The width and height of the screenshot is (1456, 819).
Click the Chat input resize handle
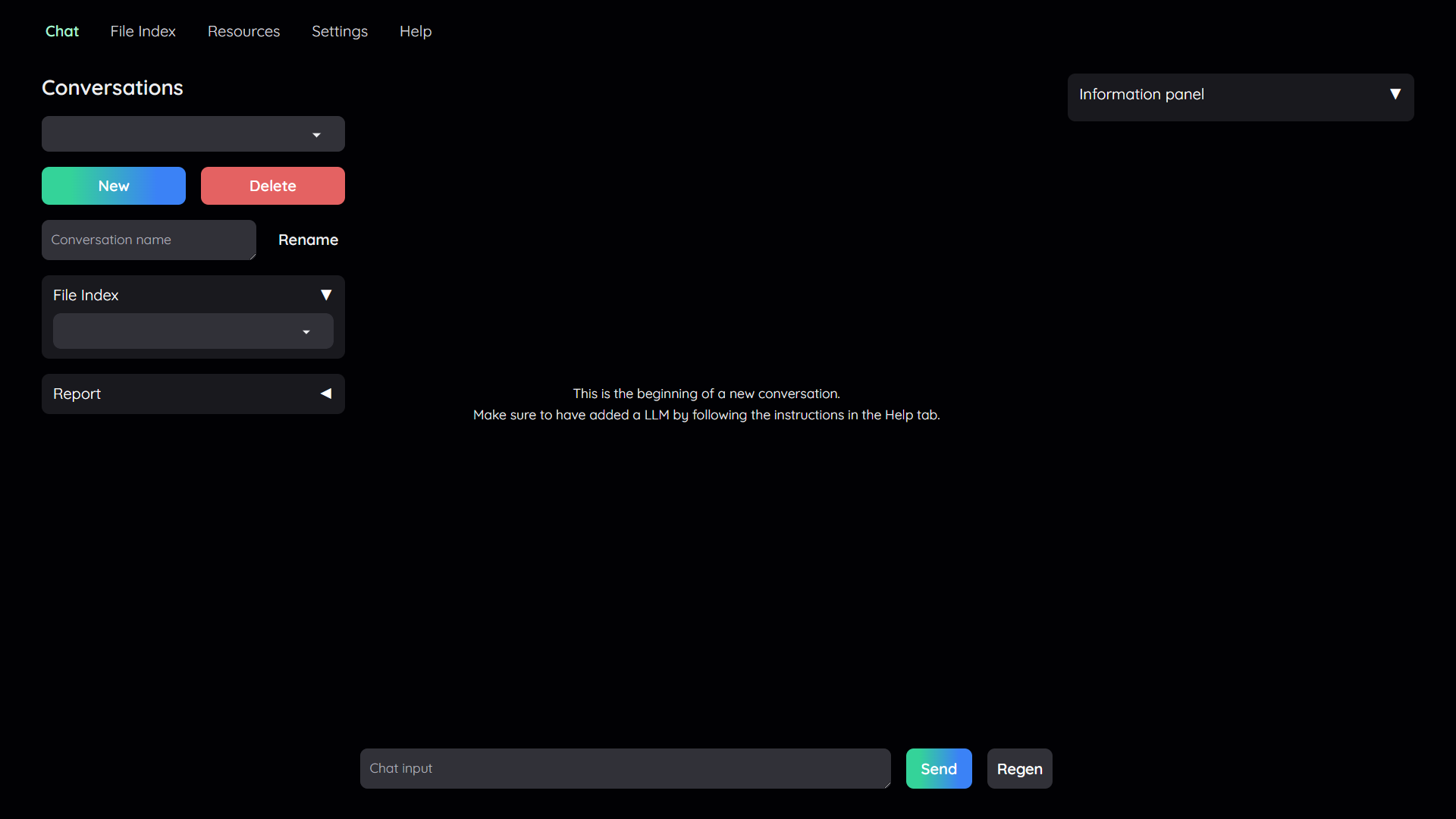click(x=886, y=785)
